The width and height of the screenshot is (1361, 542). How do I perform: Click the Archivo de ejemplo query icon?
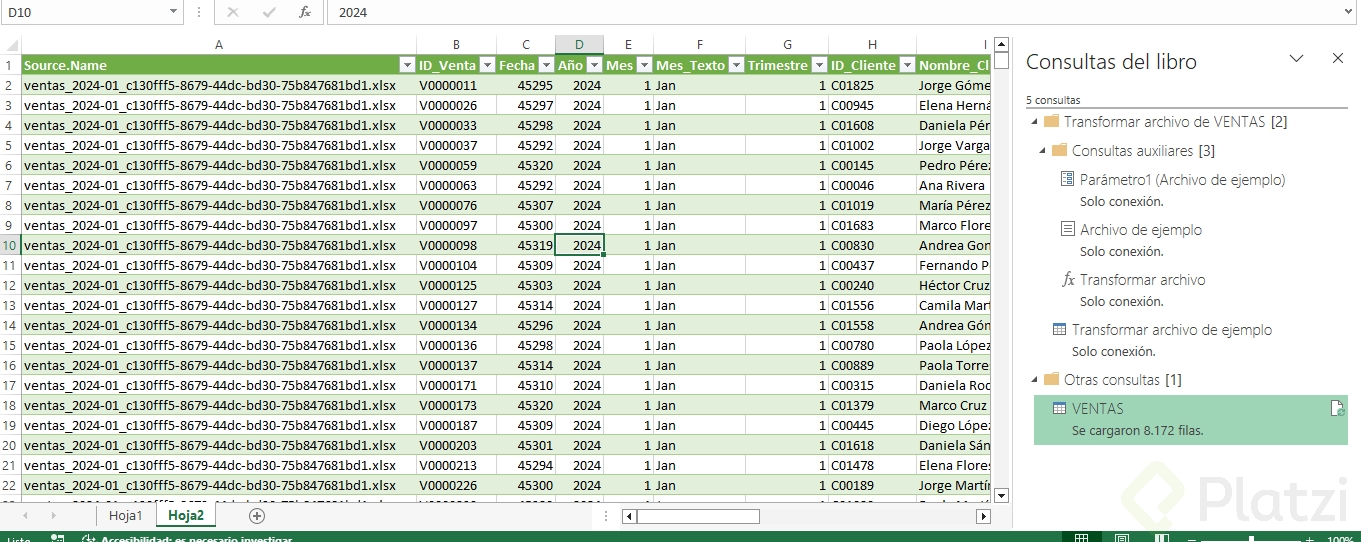click(x=1067, y=229)
